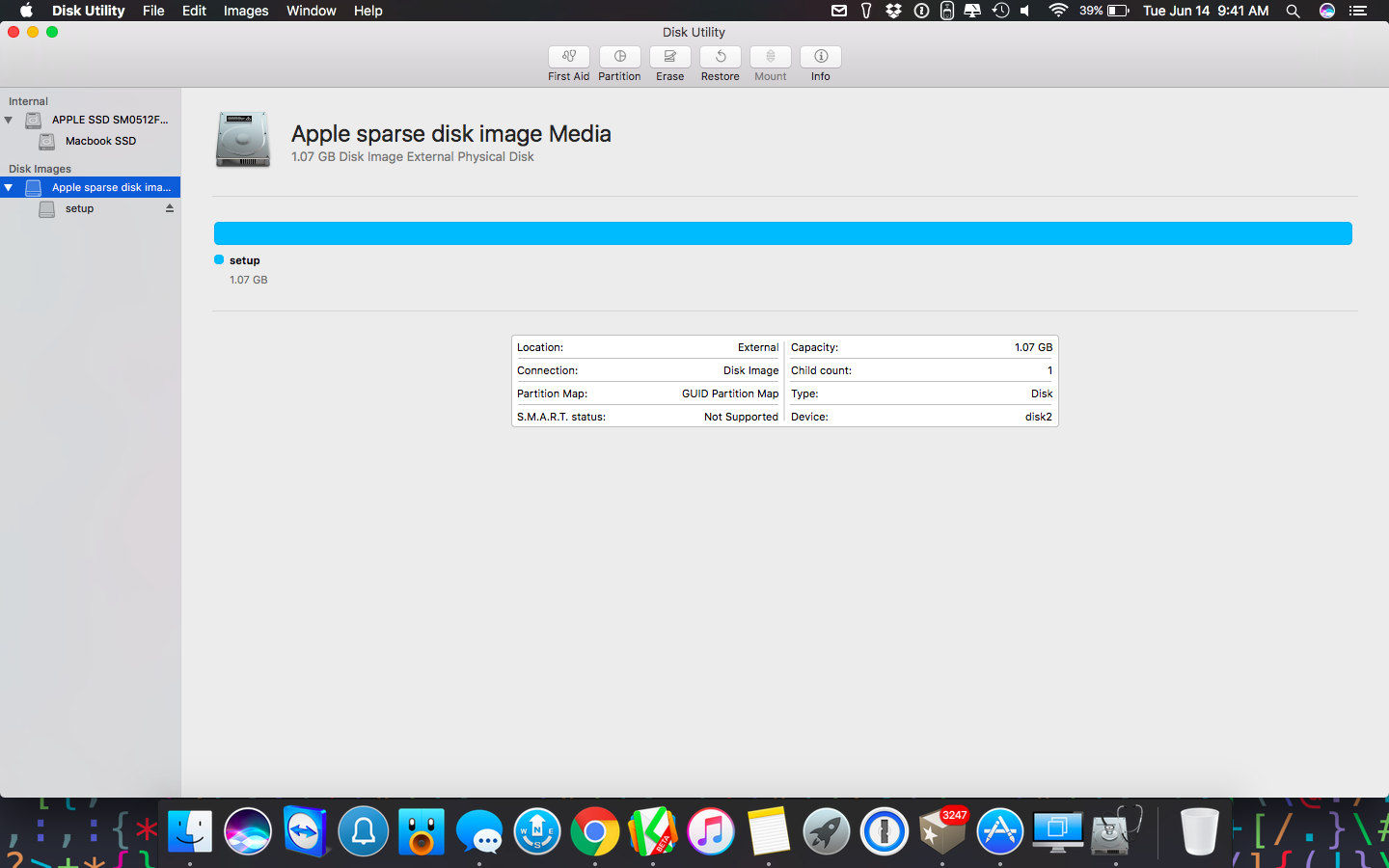Open 1Password in the Dock

pyautogui.click(x=885, y=831)
